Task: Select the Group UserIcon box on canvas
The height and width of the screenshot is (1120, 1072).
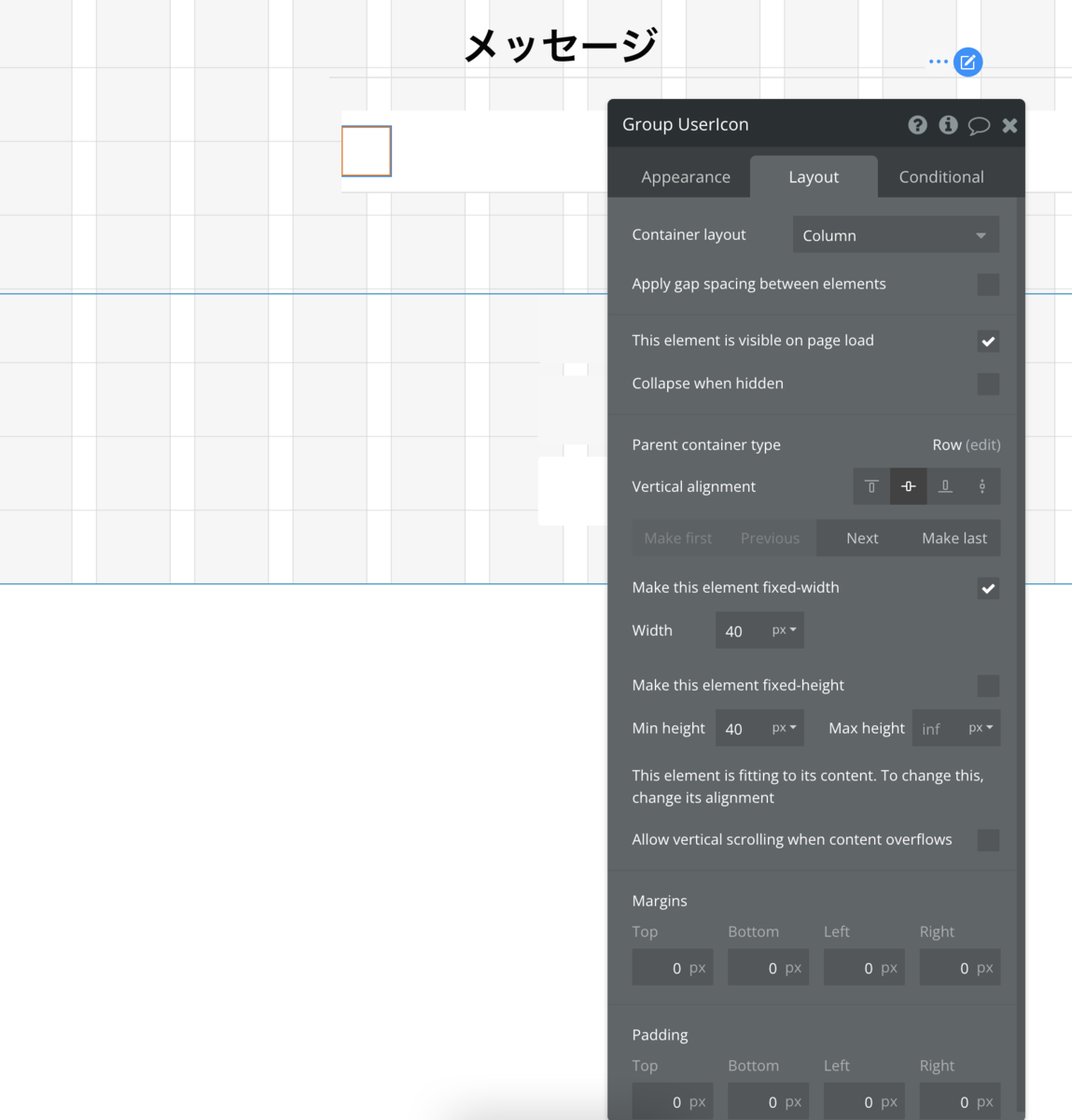Action: click(367, 151)
